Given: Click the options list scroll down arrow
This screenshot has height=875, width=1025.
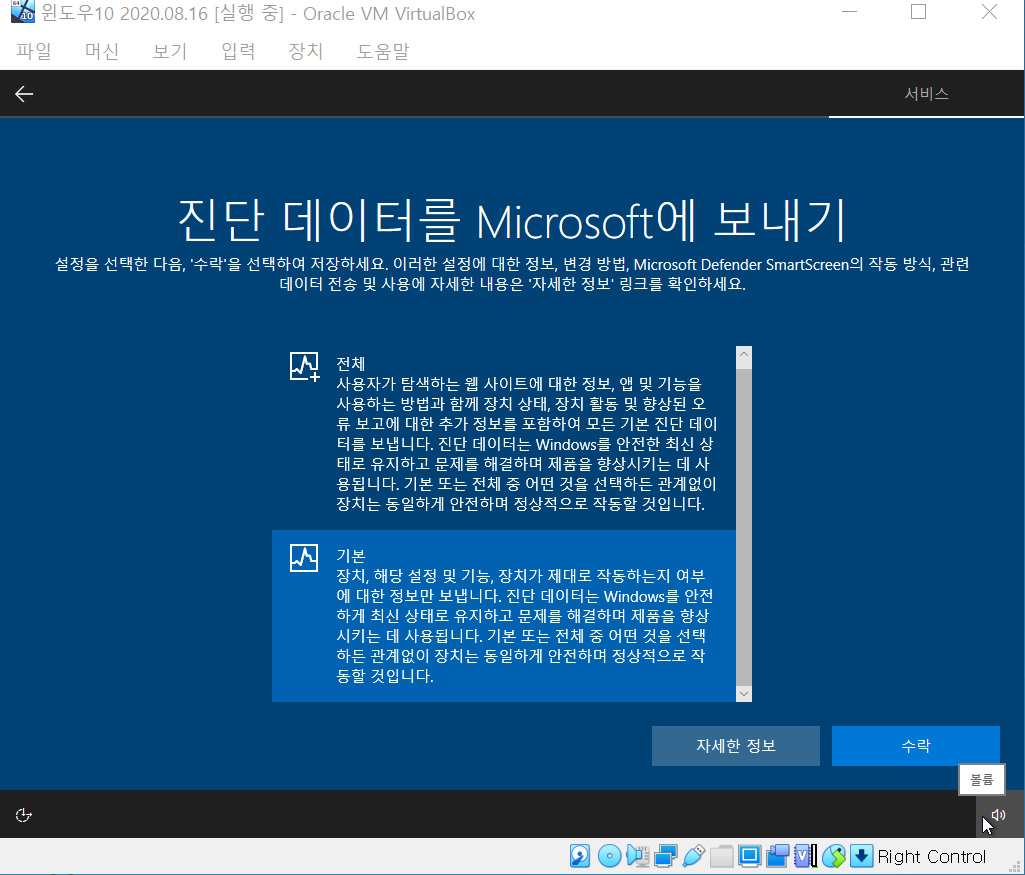Looking at the screenshot, I should [x=744, y=693].
